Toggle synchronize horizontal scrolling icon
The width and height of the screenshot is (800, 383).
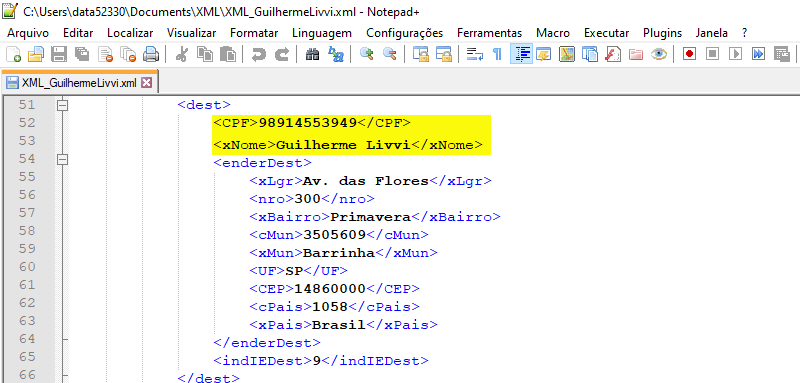443,54
